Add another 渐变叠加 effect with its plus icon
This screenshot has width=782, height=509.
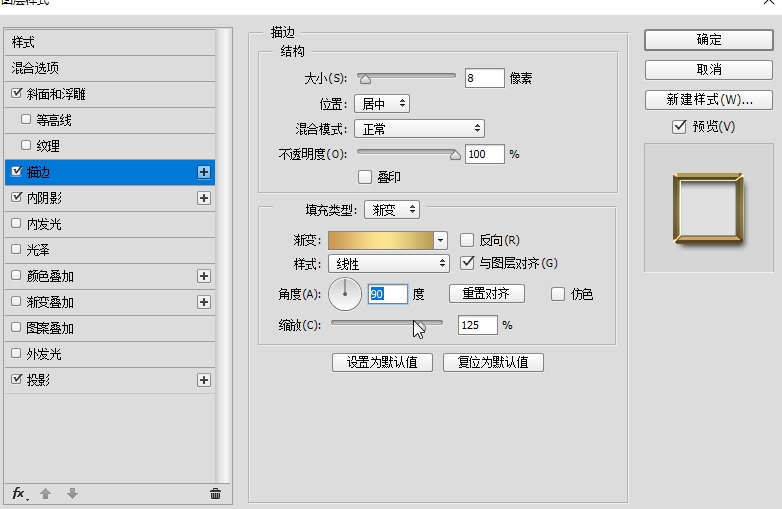click(x=203, y=302)
